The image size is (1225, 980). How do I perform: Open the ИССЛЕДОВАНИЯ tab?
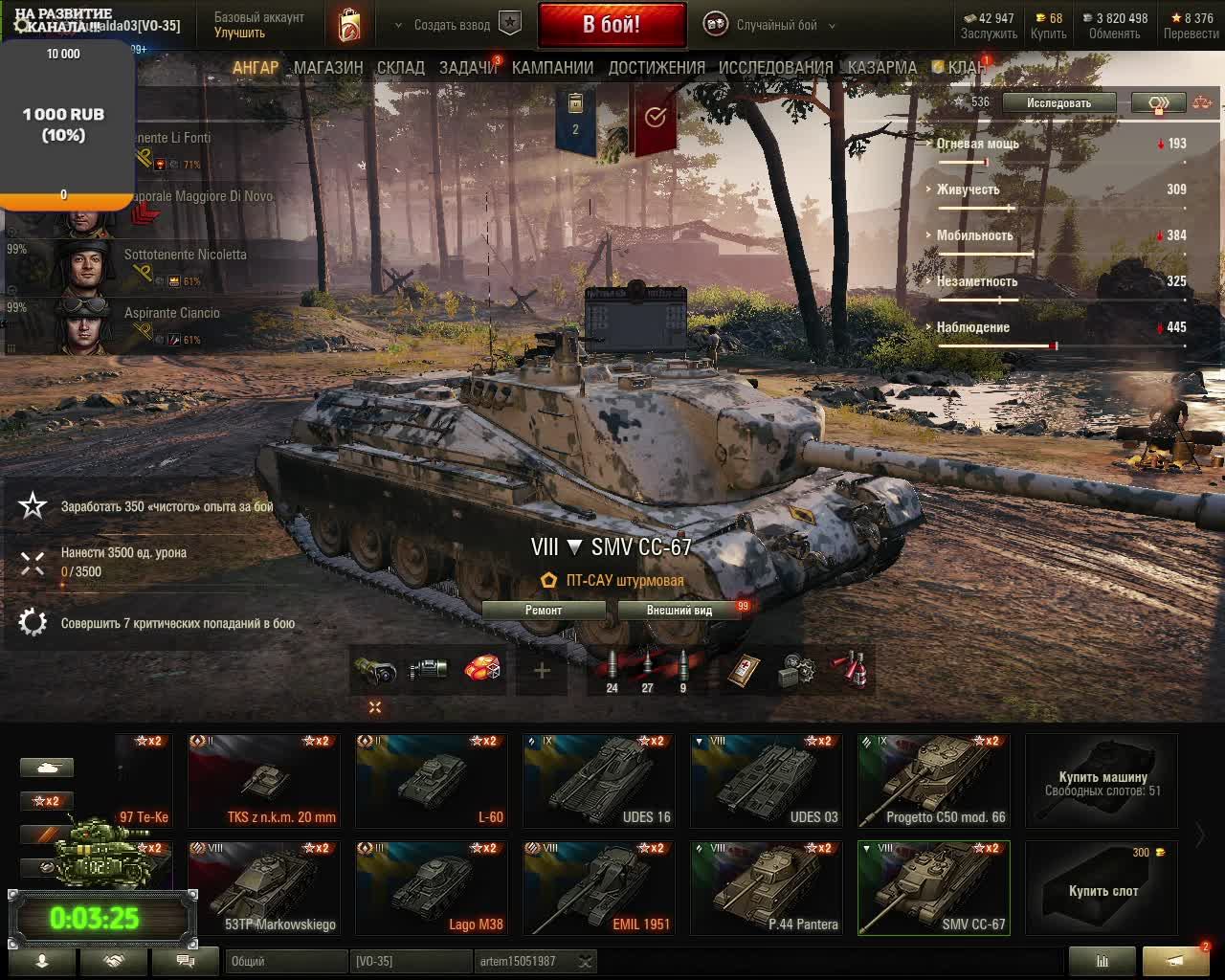pyautogui.click(x=776, y=68)
